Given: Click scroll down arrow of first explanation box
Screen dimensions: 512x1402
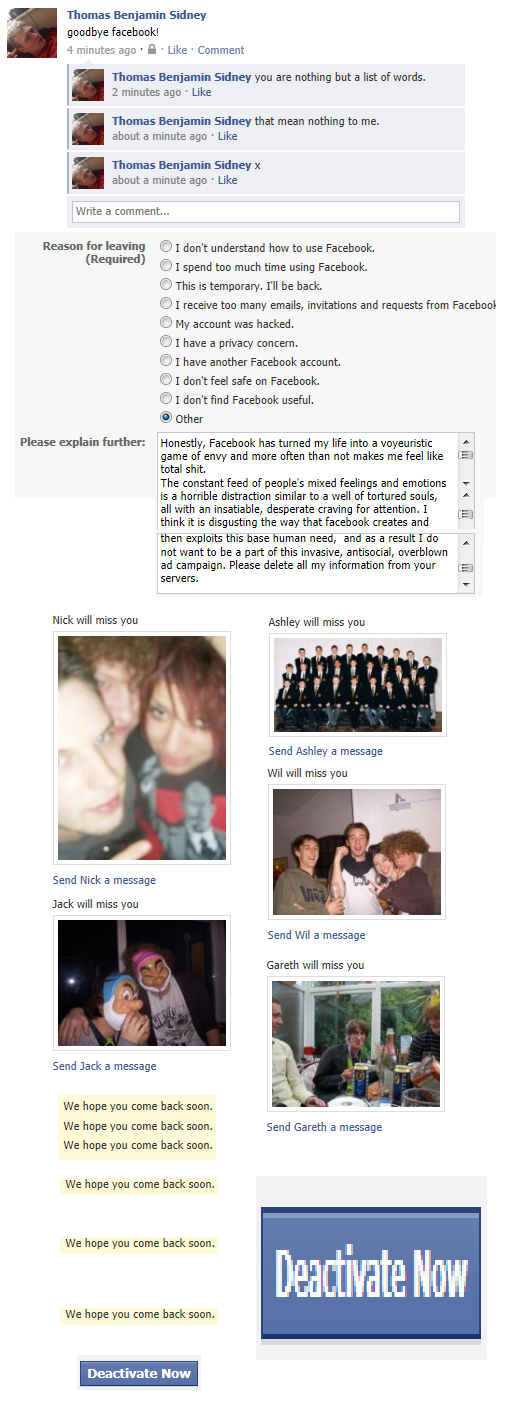Looking at the screenshot, I should pyautogui.click(x=466, y=483).
